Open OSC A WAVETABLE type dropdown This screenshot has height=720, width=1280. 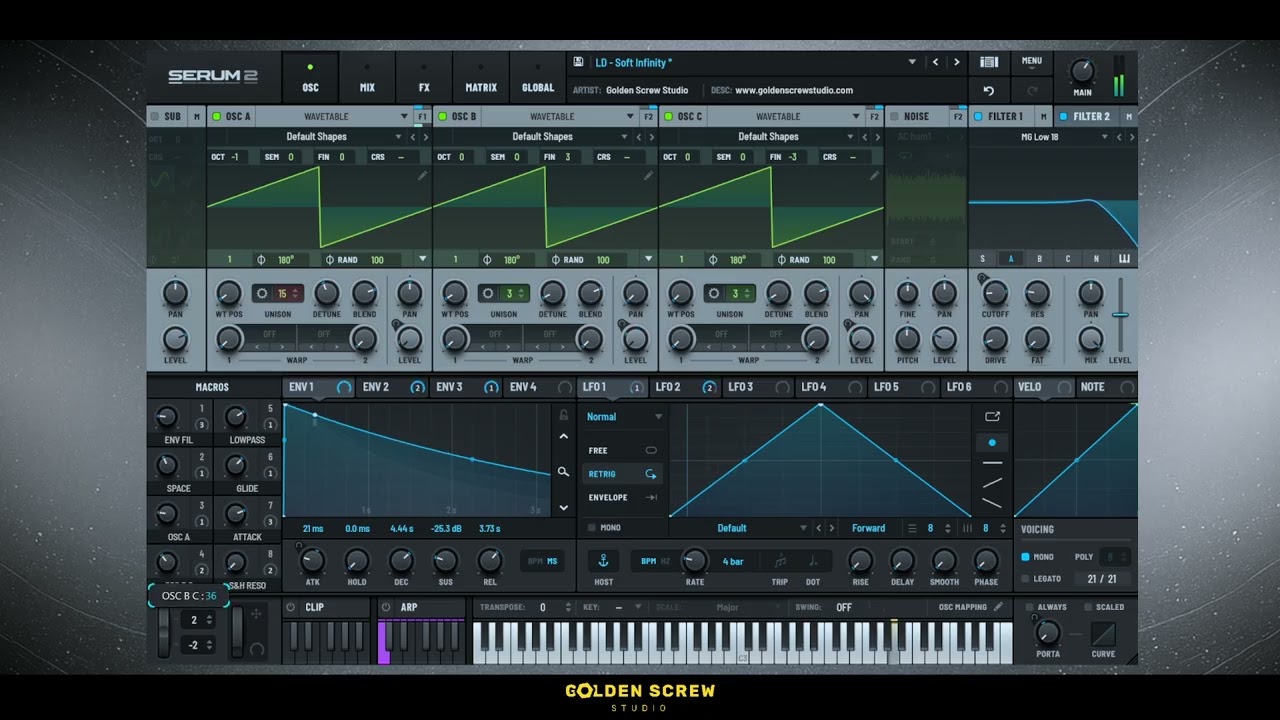pyautogui.click(x=404, y=117)
